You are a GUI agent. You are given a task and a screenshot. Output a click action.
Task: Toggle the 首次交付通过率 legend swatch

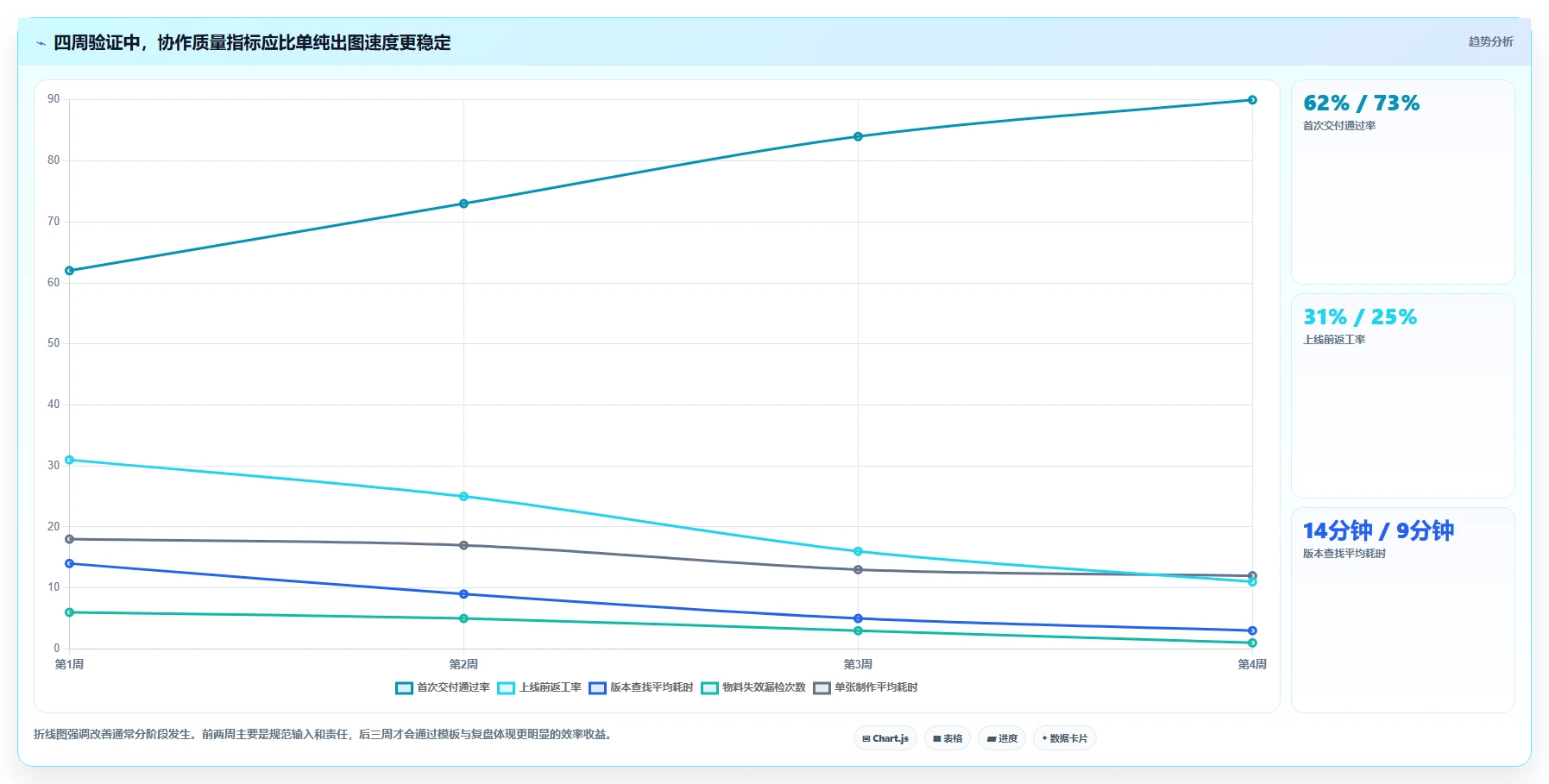(404, 688)
